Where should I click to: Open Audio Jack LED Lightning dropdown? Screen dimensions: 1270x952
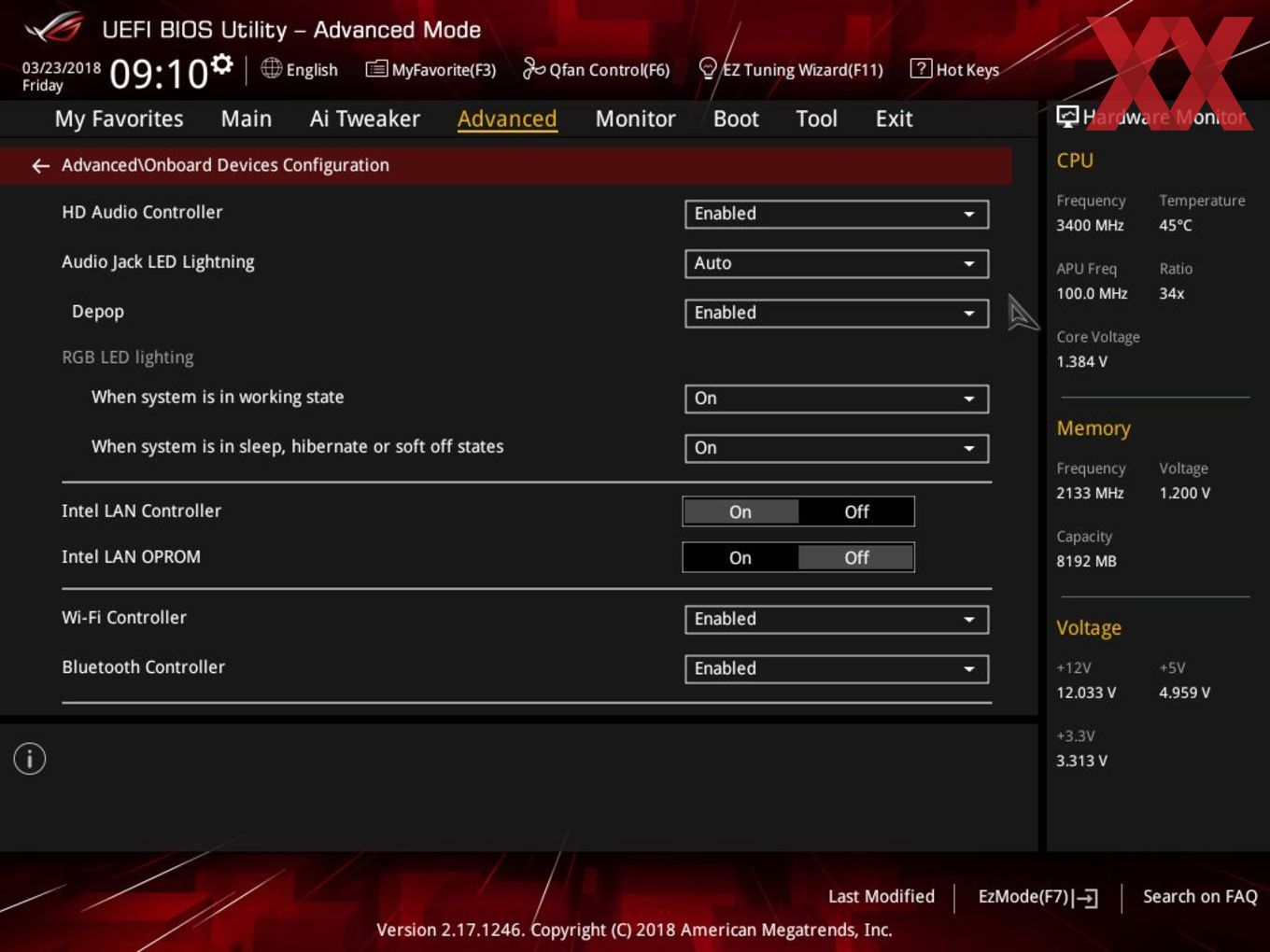coord(837,263)
